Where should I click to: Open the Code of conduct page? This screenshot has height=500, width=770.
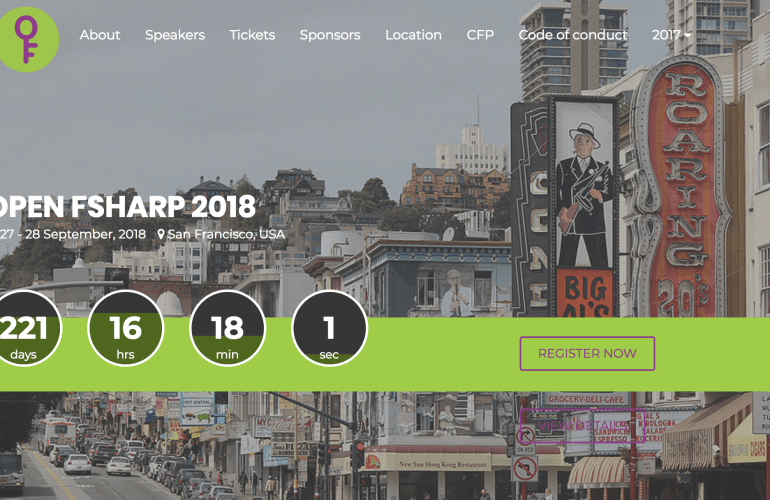click(x=573, y=35)
